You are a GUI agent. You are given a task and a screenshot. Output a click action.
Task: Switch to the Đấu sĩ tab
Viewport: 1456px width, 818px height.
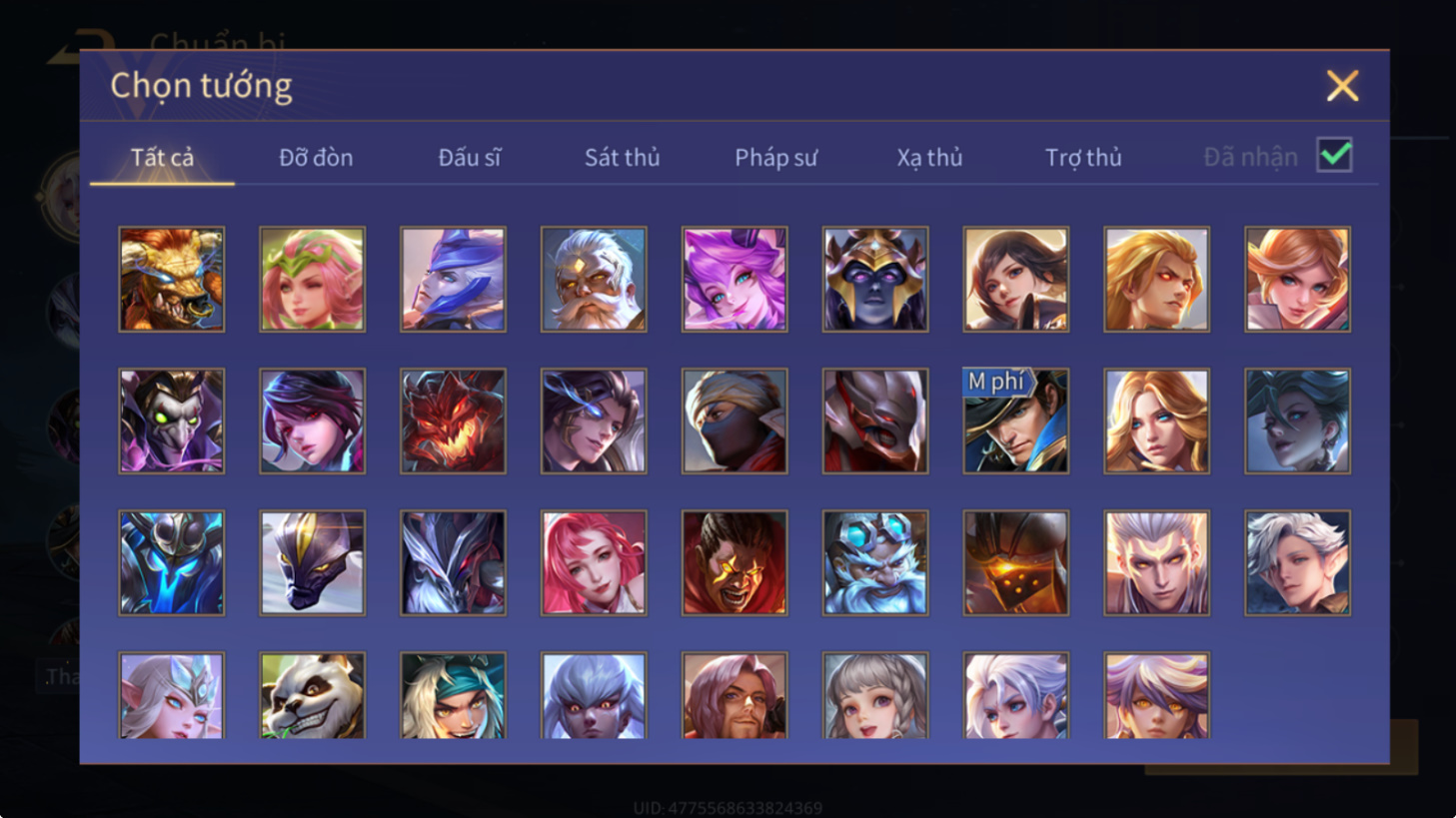(x=470, y=158)
